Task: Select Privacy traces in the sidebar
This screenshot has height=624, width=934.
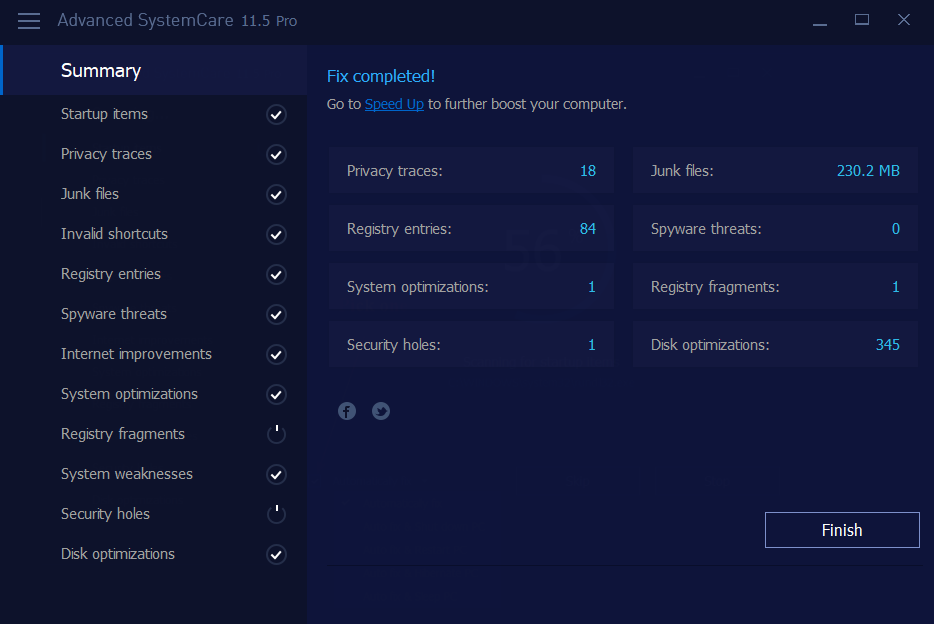Action: tap(106, 154)
